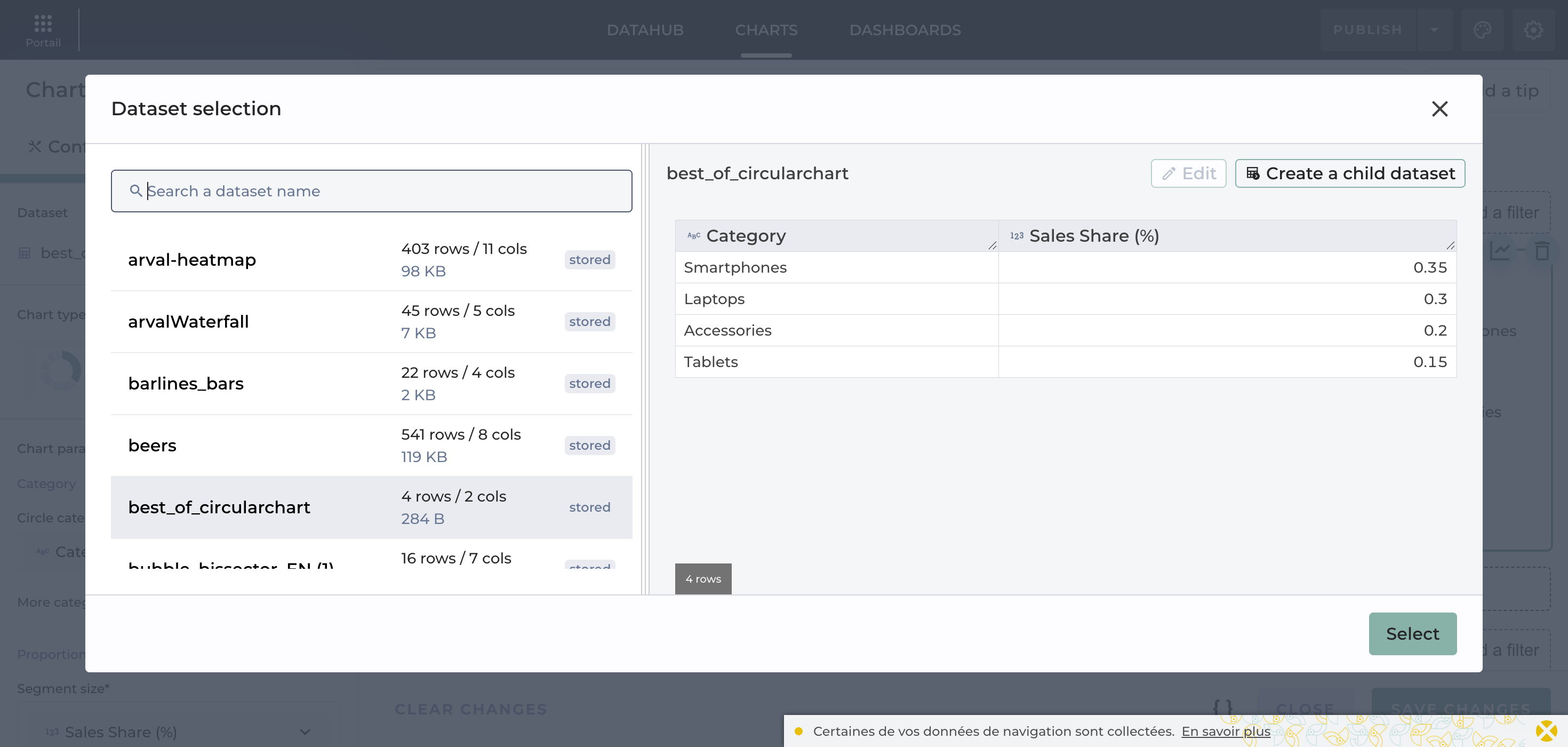Click the stored badge on beers
This screenshot has width=1568, height=747.
(589, 446)
